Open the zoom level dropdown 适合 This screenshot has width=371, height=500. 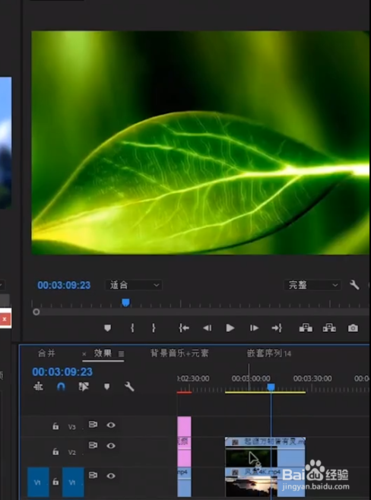134,285
